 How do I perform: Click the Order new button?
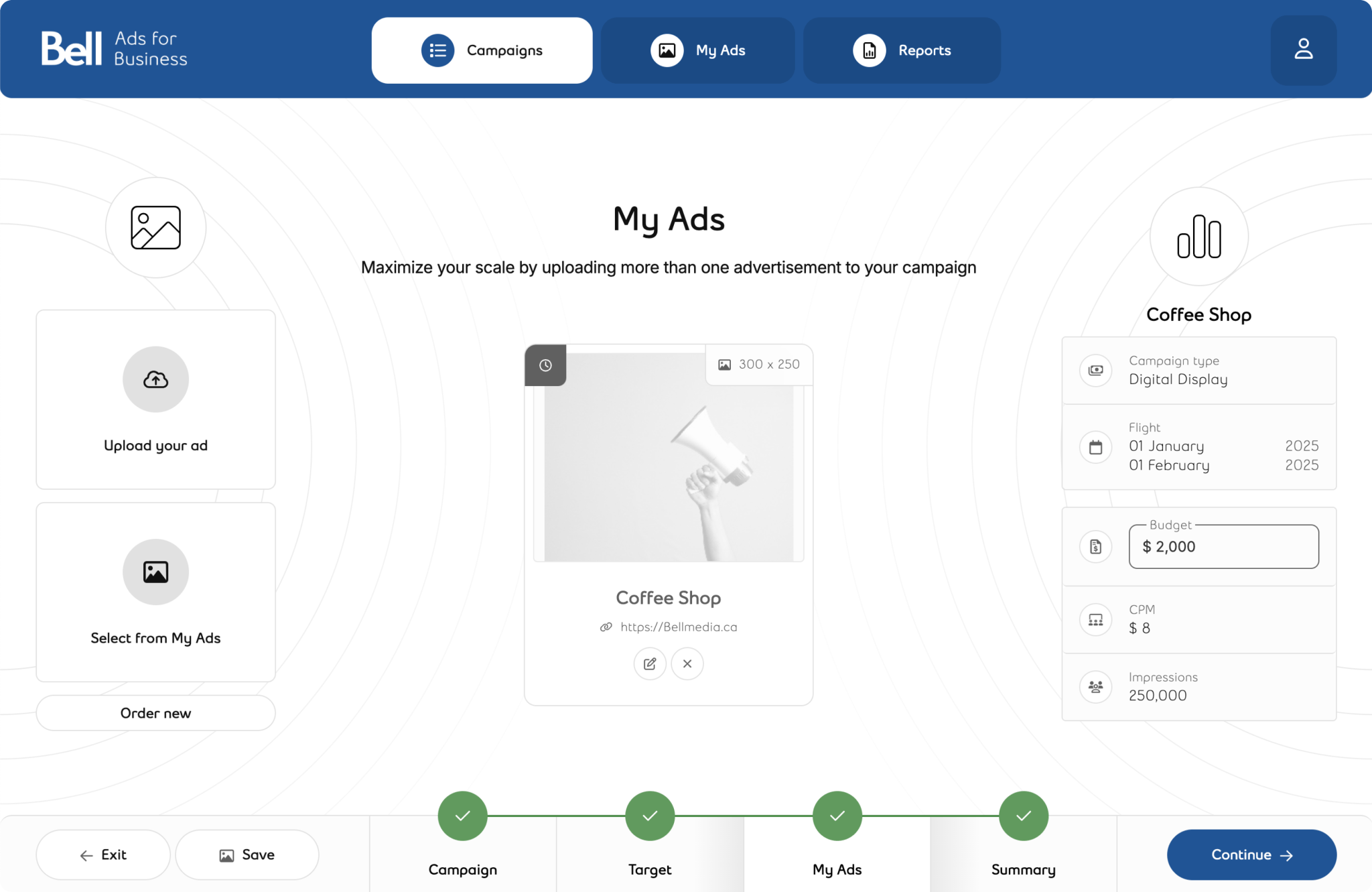(155, 712)
